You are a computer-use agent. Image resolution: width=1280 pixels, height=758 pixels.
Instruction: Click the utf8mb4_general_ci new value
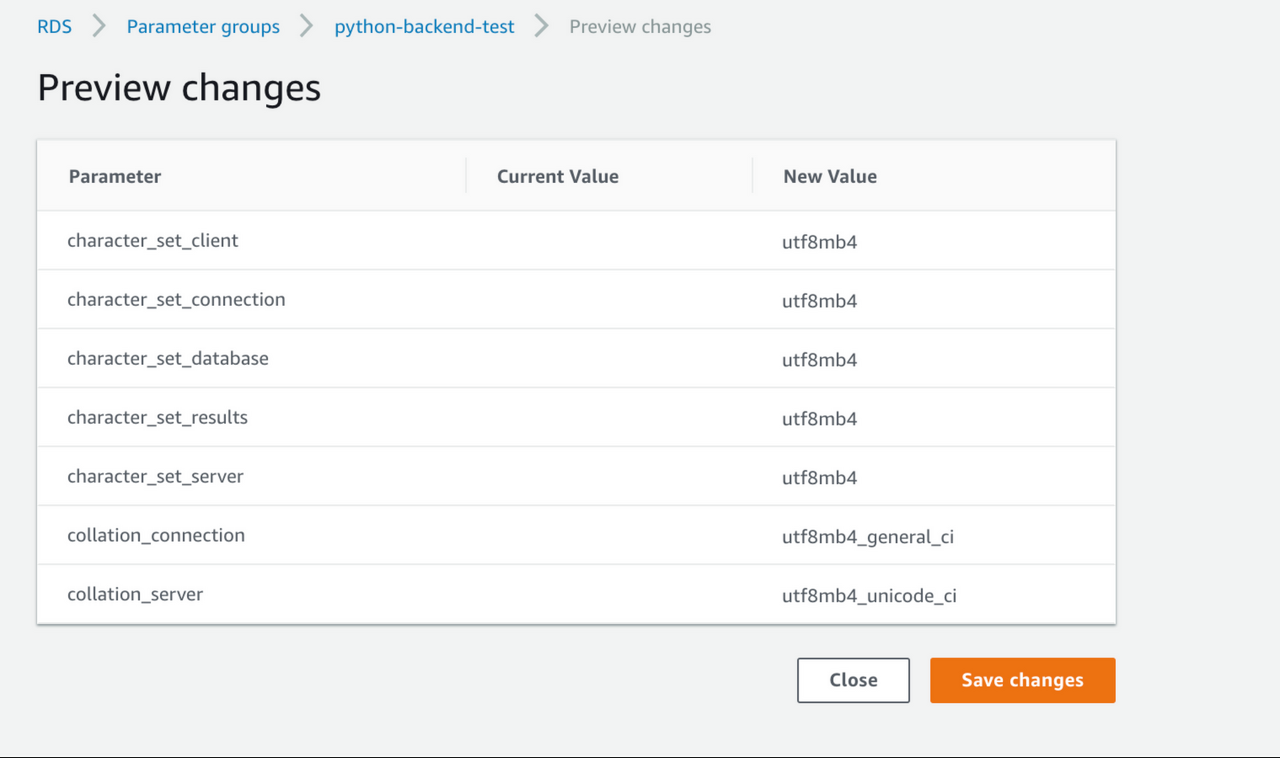[868, 537]
